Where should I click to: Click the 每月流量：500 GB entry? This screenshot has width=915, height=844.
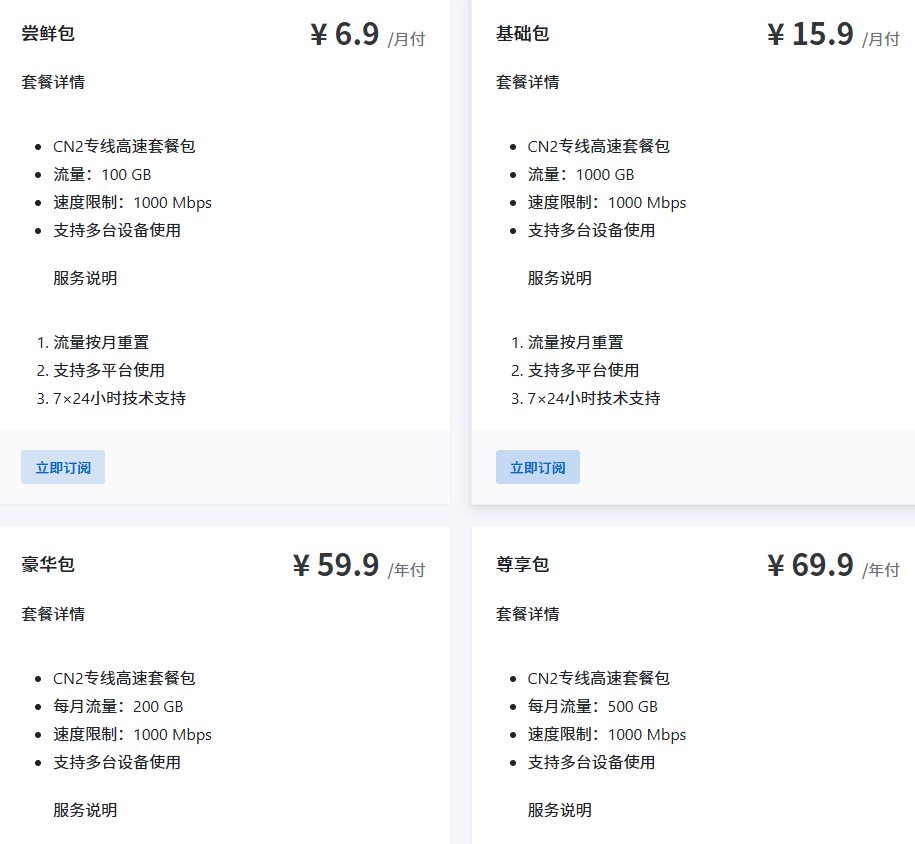[x=592, y=706]
